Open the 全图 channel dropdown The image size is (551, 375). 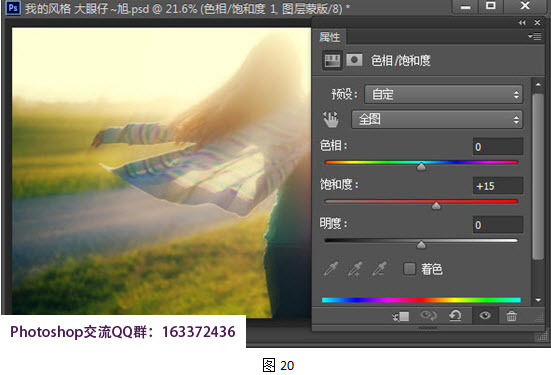(437, 119)
